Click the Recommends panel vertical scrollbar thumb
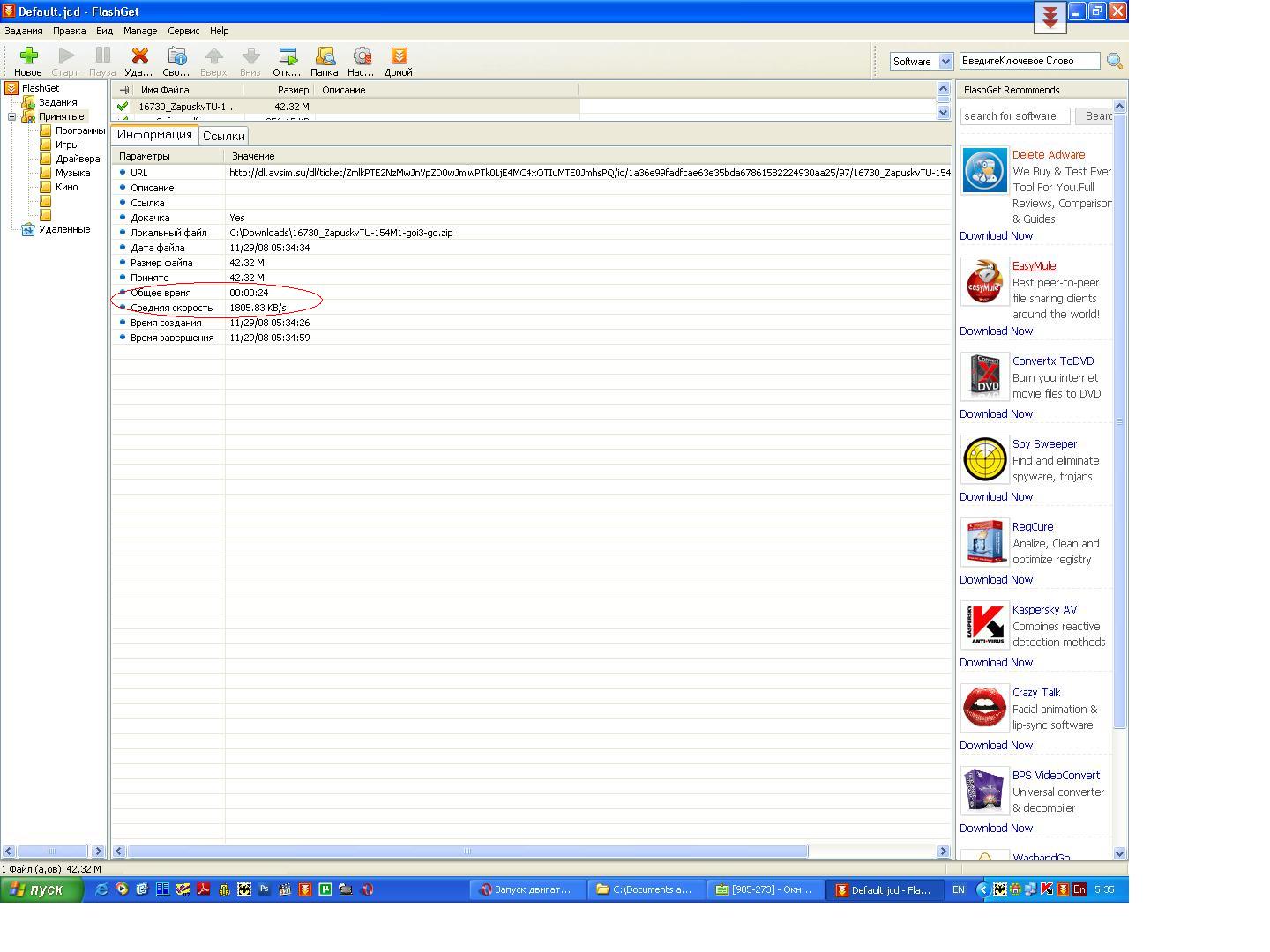1270x952 pixels. click(1119, 420)
